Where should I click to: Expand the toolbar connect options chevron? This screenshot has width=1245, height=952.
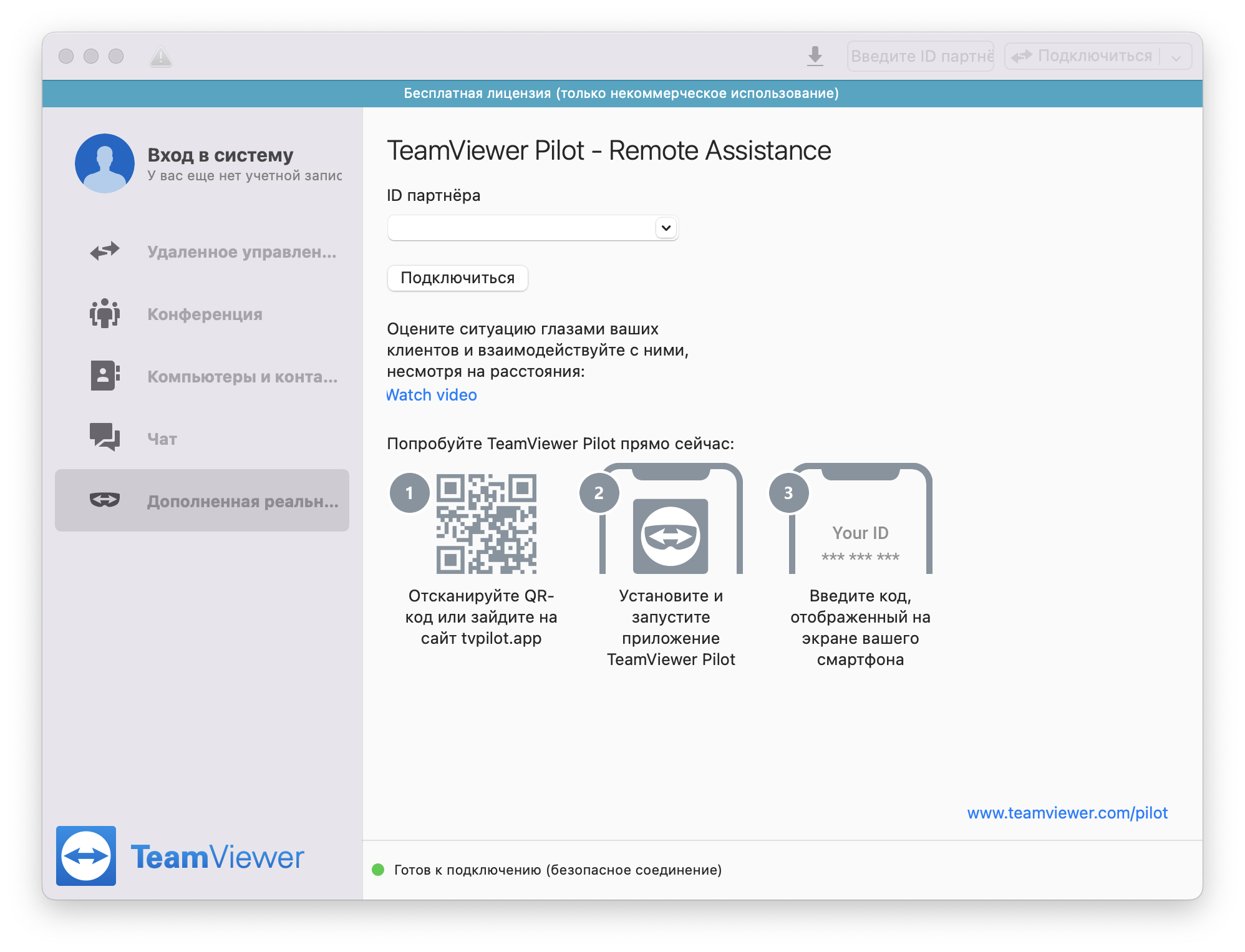point(1176,57)
